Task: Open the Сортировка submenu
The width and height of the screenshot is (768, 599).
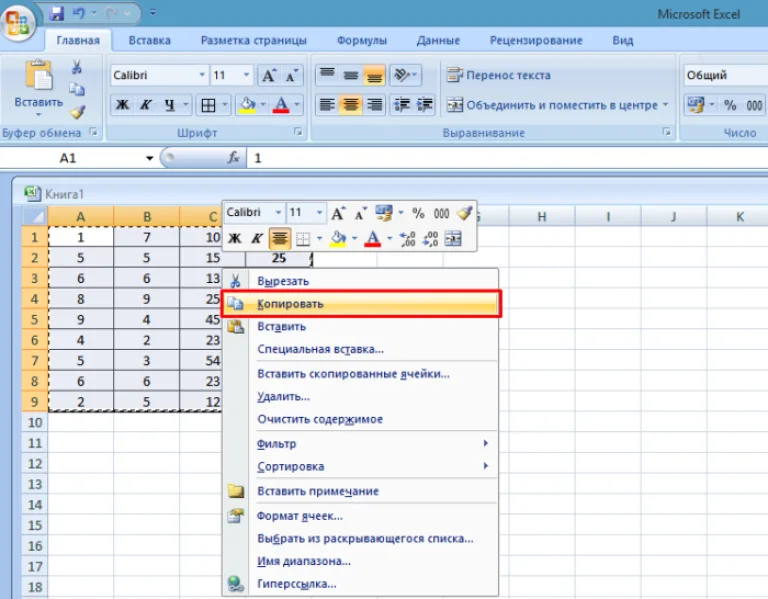Action: pos(360,466)
